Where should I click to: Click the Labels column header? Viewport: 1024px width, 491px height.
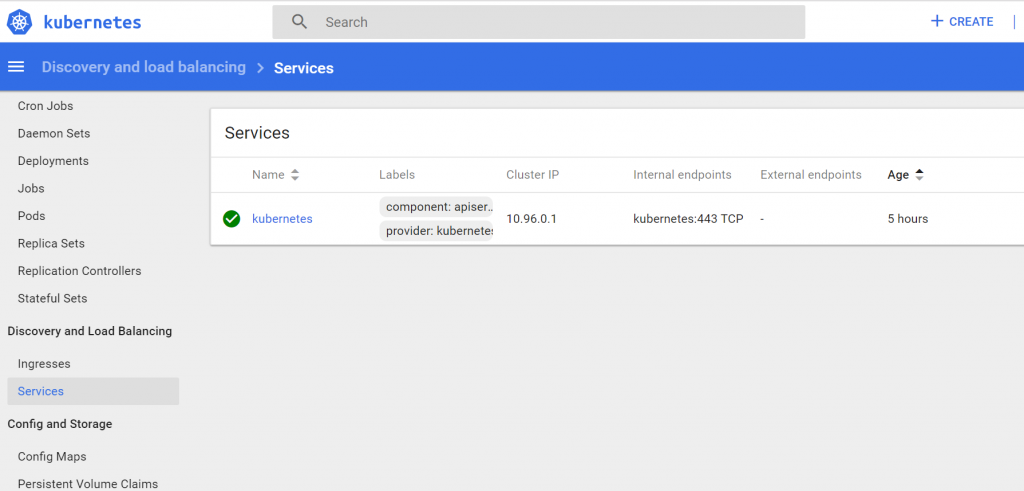click(x=396, y=175)
